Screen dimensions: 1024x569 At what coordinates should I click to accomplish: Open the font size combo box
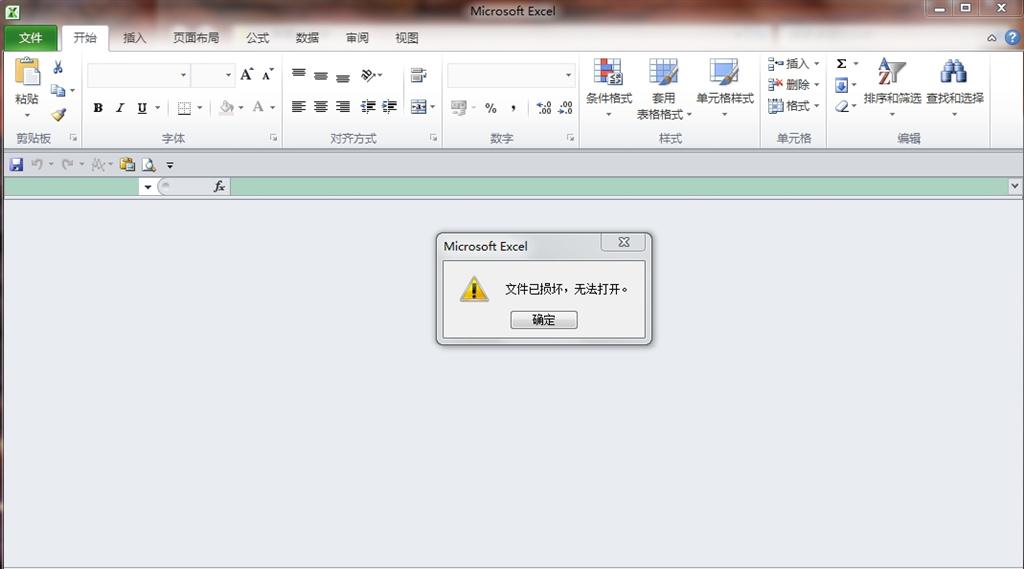coord(213,75)
